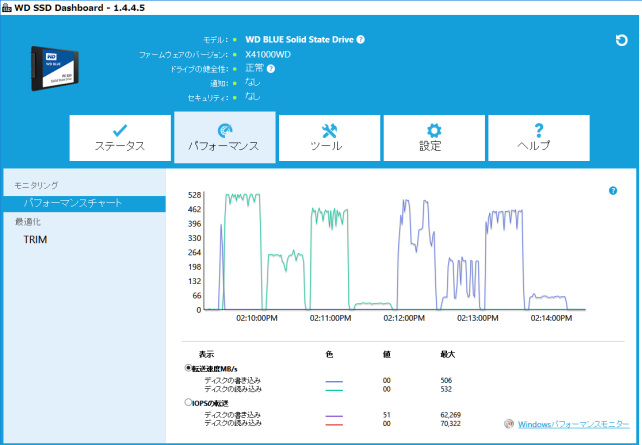This screenshot has height=445, width=642.
Task: Click the 最大 column header
Action: click(448, 354)
